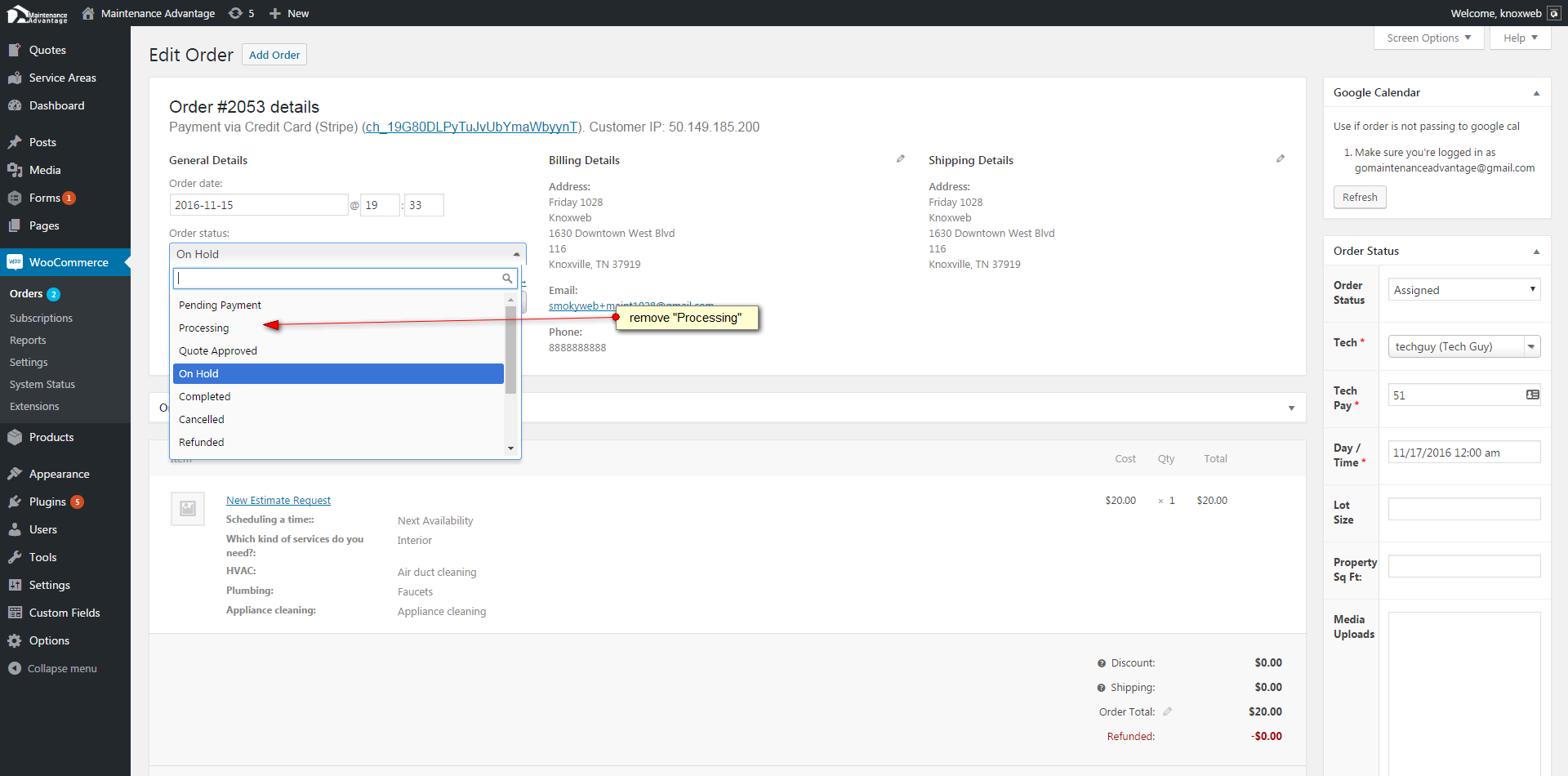The width and height of the screenshot is (1568, 776).
Task: Expand the Screen Options panel
Action: tap(1428, 38)
